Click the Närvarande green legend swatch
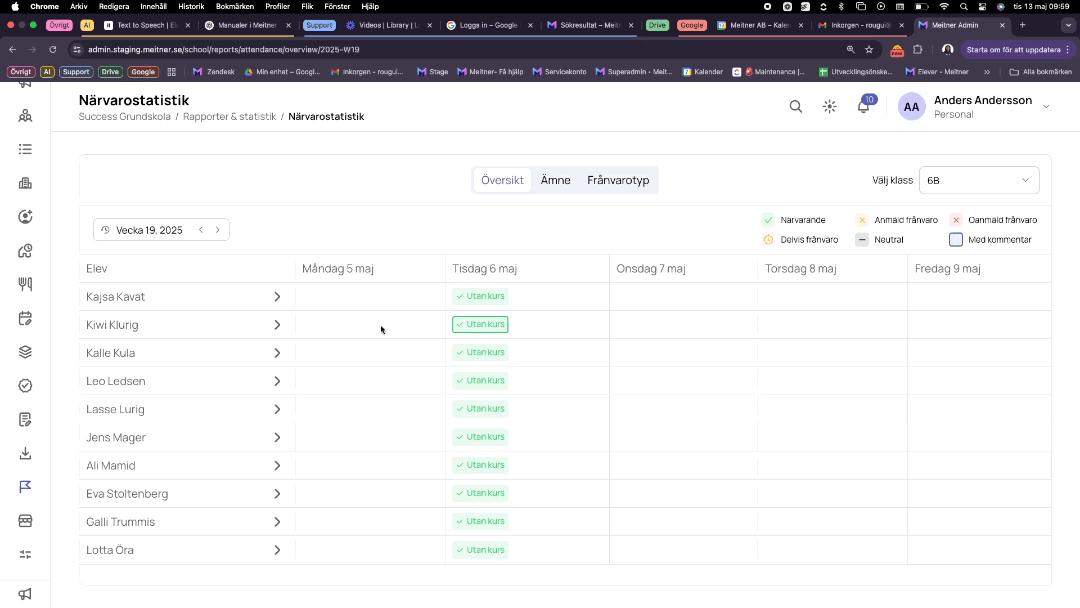The height and width of the screenshot is (608, 1080). [768, 220]
